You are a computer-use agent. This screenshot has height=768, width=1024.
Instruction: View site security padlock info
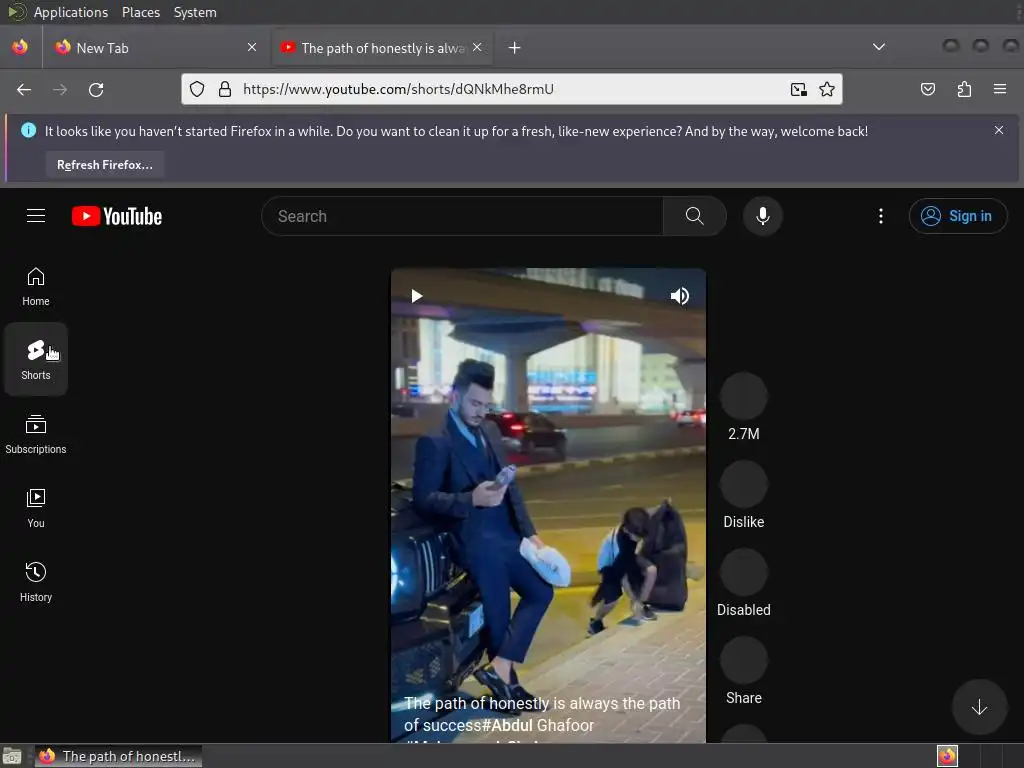[225, 89]
